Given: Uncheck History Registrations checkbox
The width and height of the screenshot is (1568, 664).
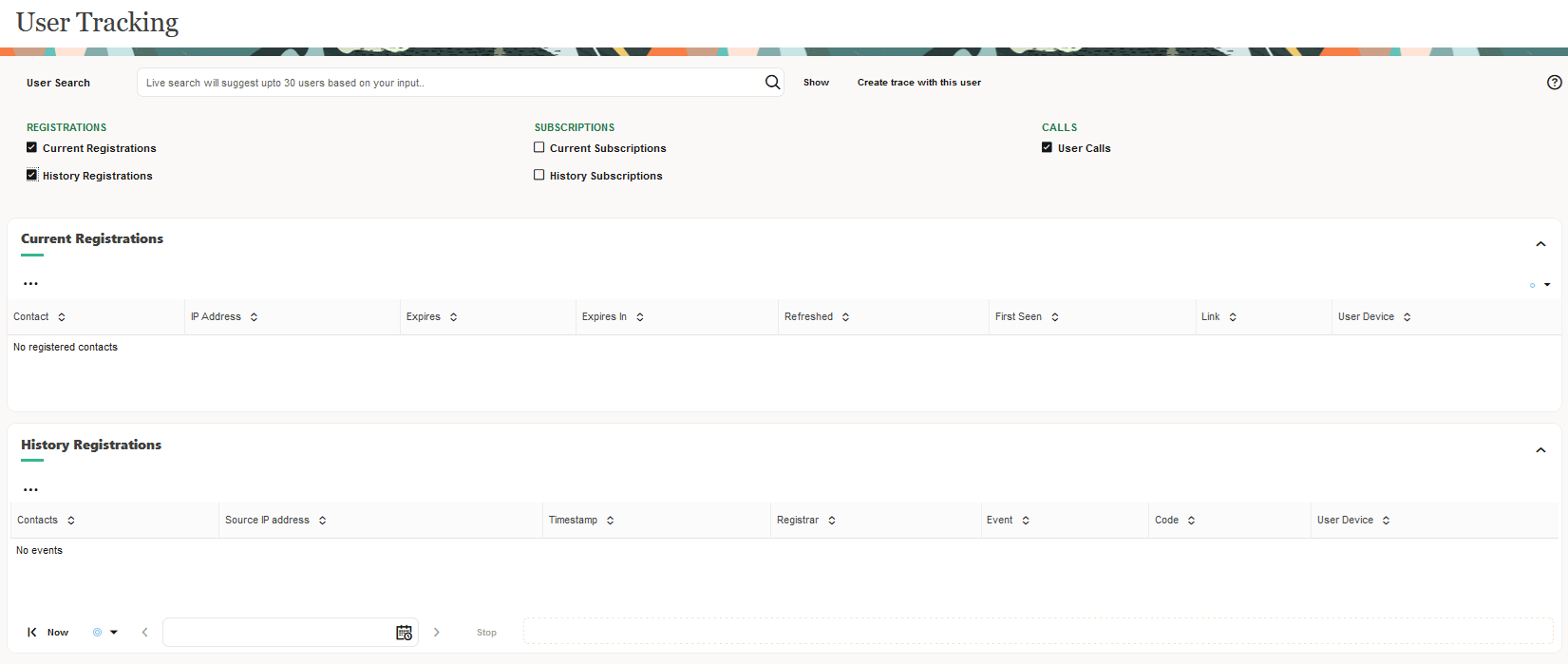Looking at the screenshot, I should (32, 175).
